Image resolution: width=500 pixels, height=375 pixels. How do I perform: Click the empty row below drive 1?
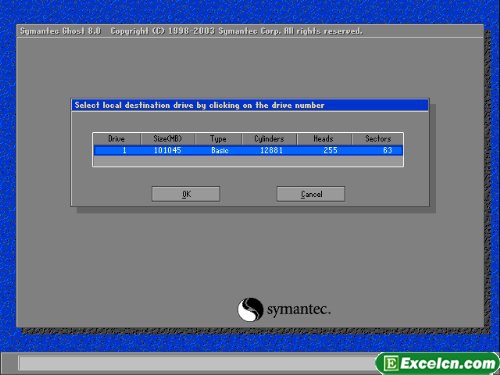pyautogui.click(x=248, y=161)
